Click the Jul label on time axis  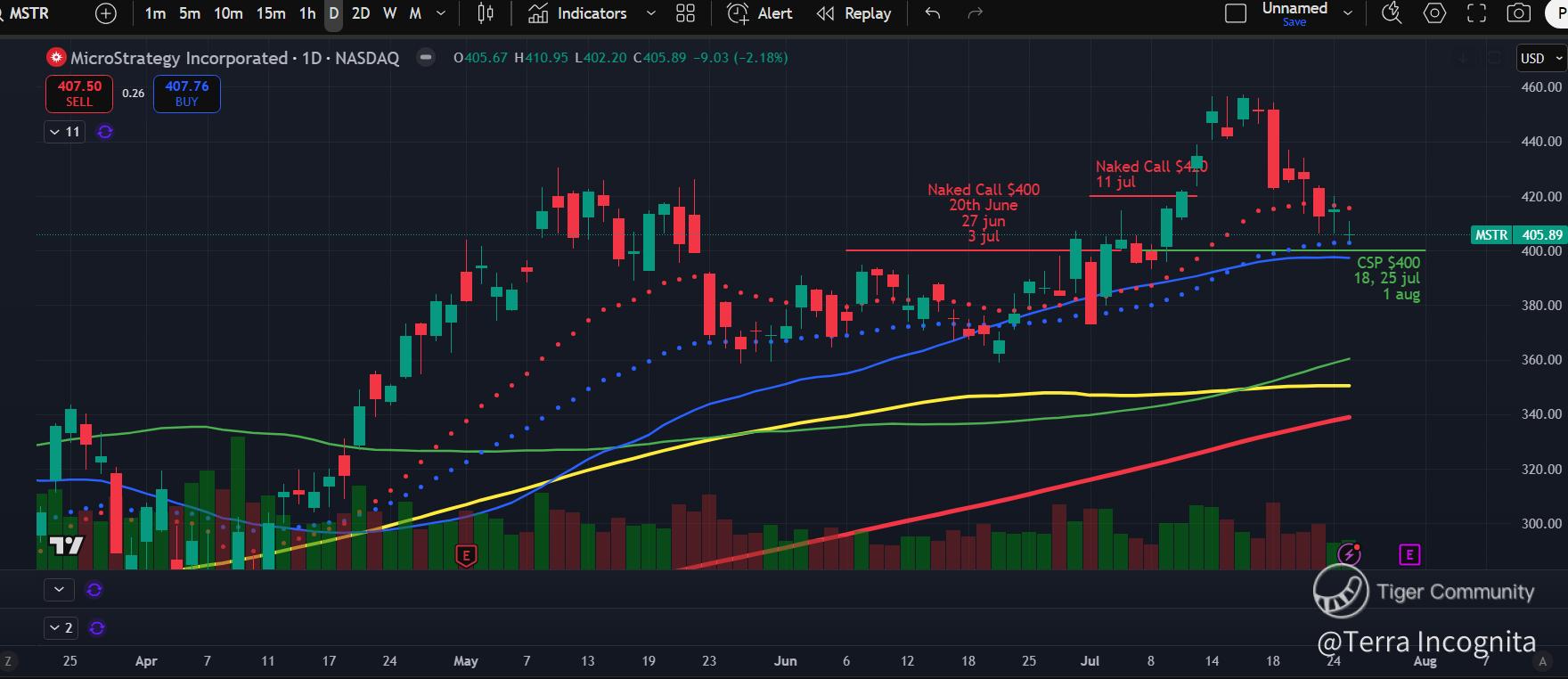pos(1090,661)
